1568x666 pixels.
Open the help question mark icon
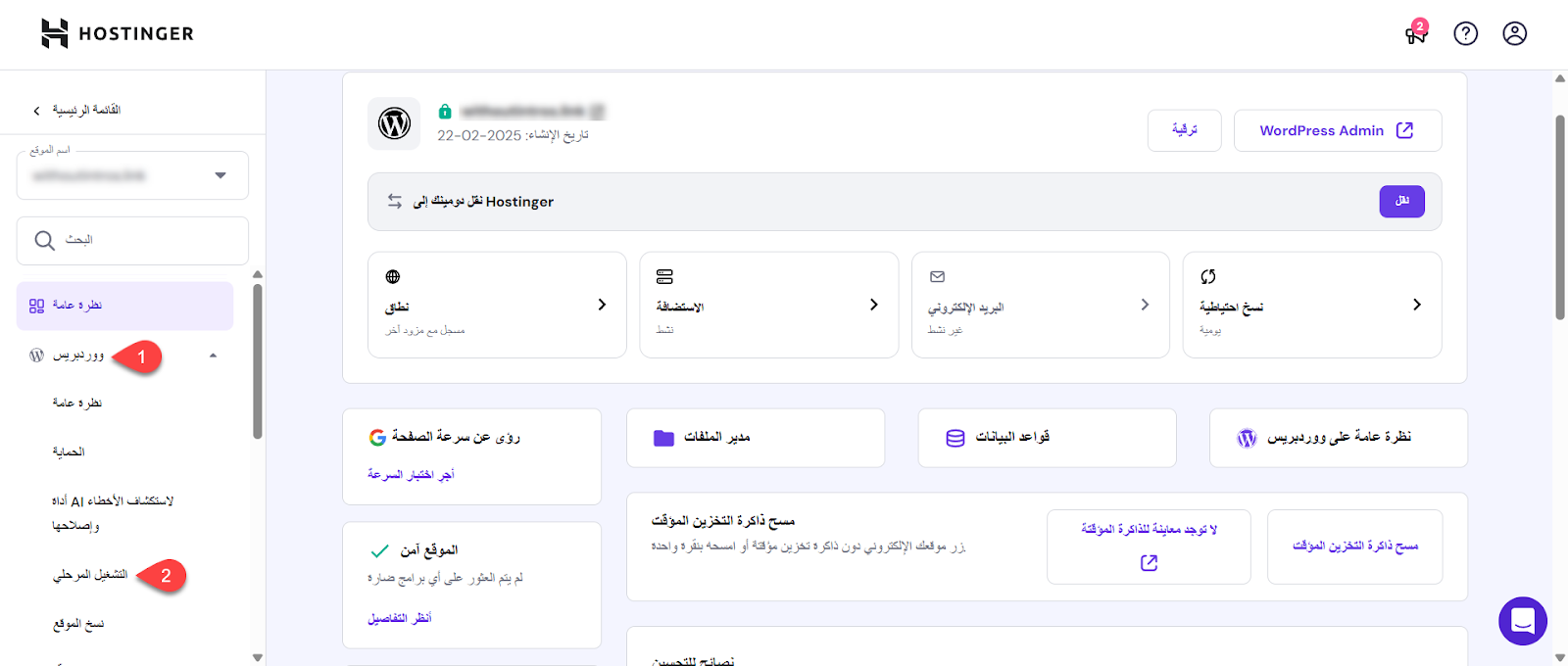pos(1465,33)
